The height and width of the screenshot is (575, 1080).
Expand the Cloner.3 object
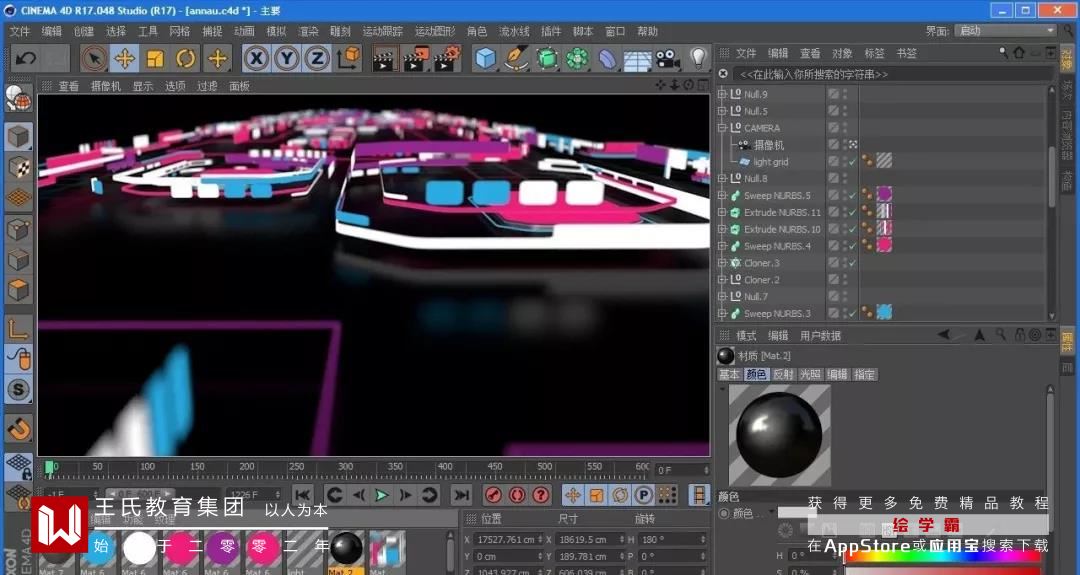pyautogui.click(x=722, y=263)
